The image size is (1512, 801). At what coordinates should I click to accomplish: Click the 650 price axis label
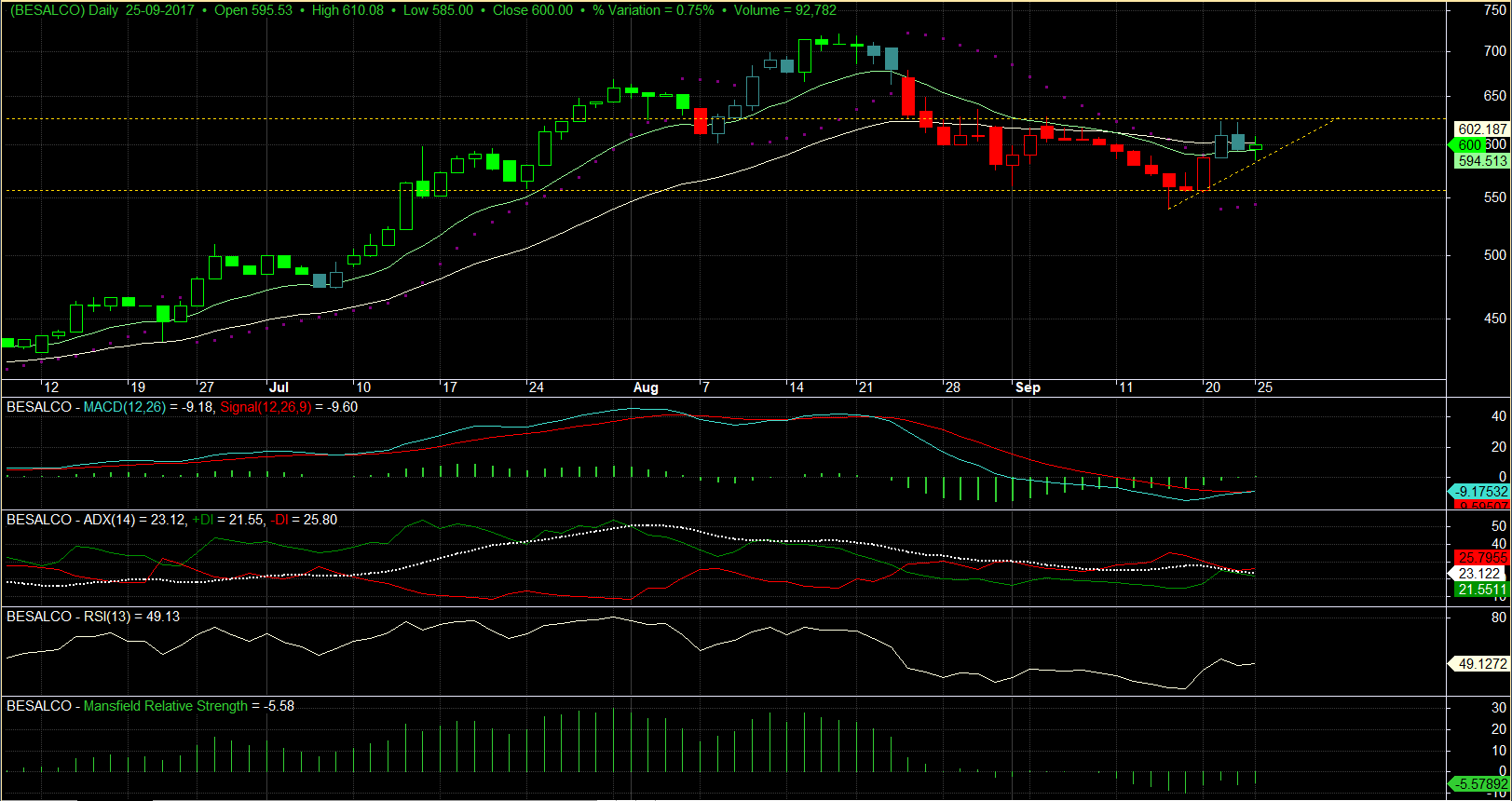[1494, 96]
